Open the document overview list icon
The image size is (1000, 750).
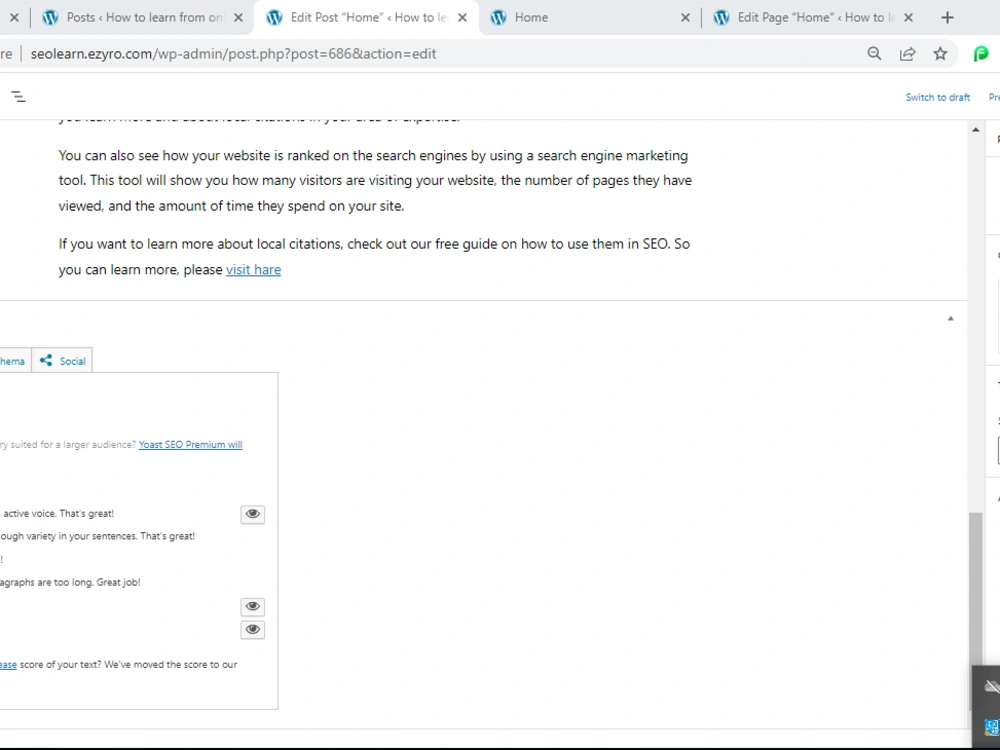[x=18, y=96]
